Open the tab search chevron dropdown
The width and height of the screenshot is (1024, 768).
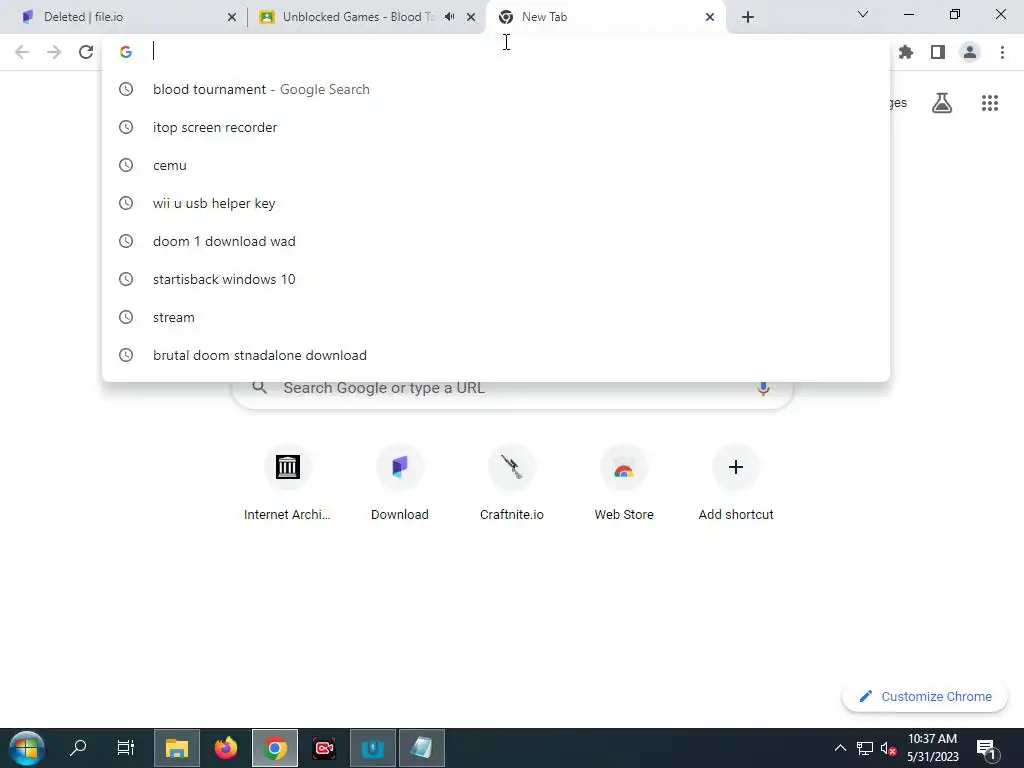pyautogui.click(x=863, y=14)
